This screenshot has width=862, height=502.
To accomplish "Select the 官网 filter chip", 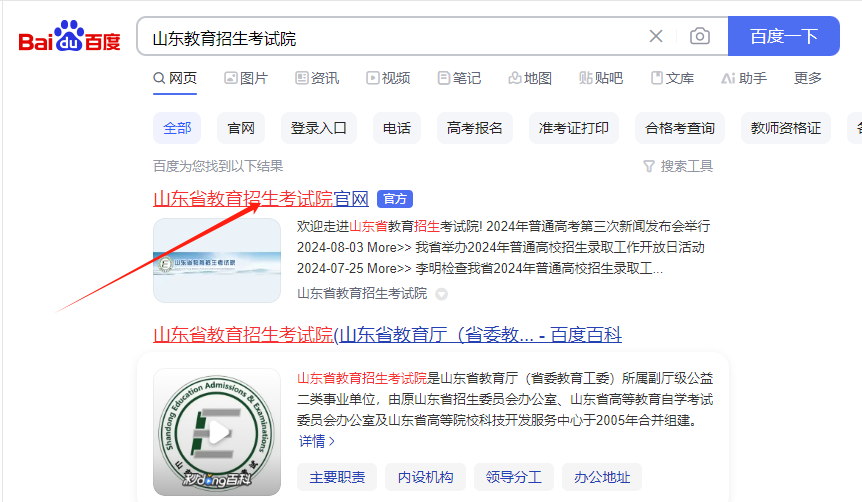I will point(241,128).
